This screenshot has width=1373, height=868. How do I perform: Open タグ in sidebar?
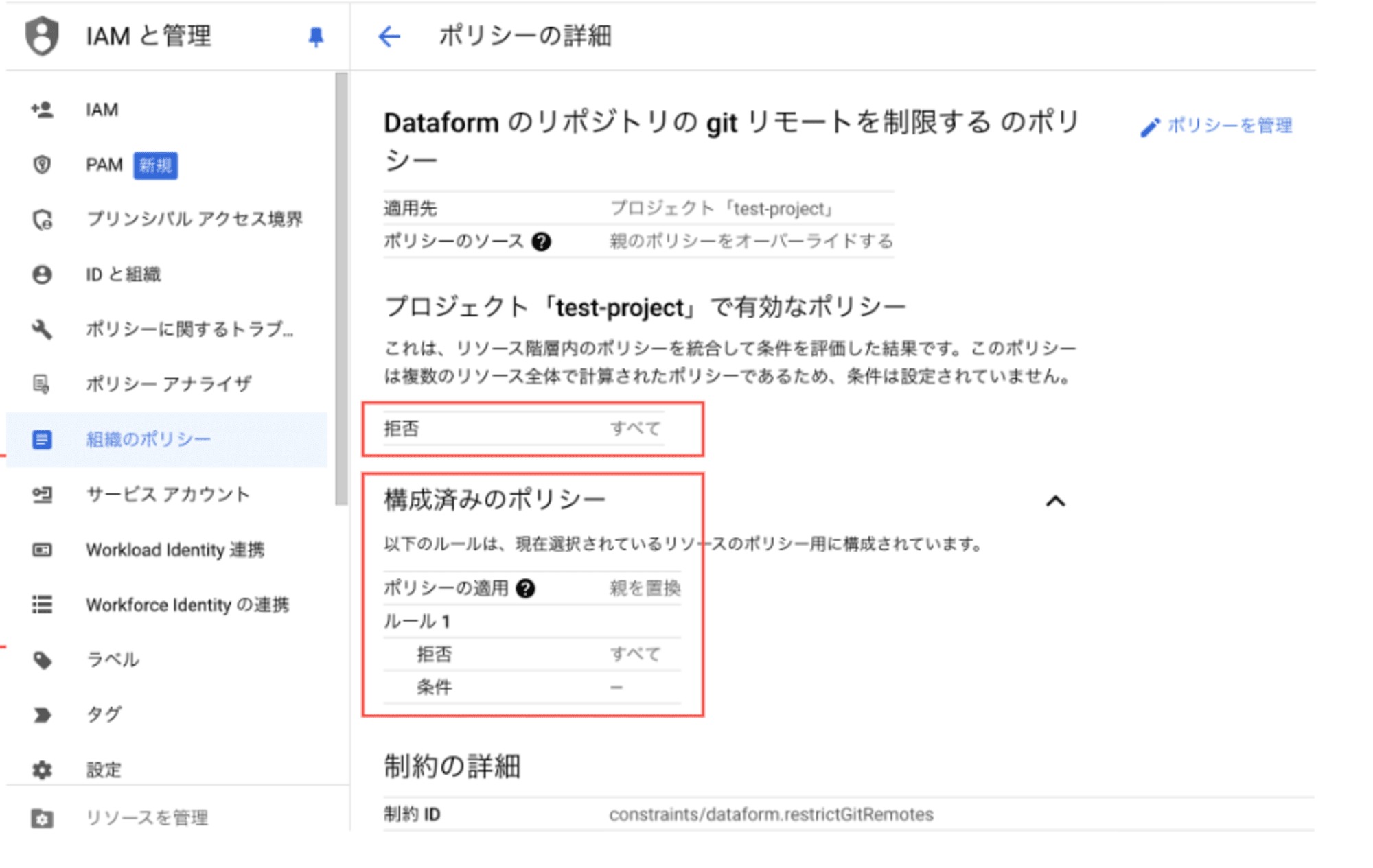coord(166,715)
